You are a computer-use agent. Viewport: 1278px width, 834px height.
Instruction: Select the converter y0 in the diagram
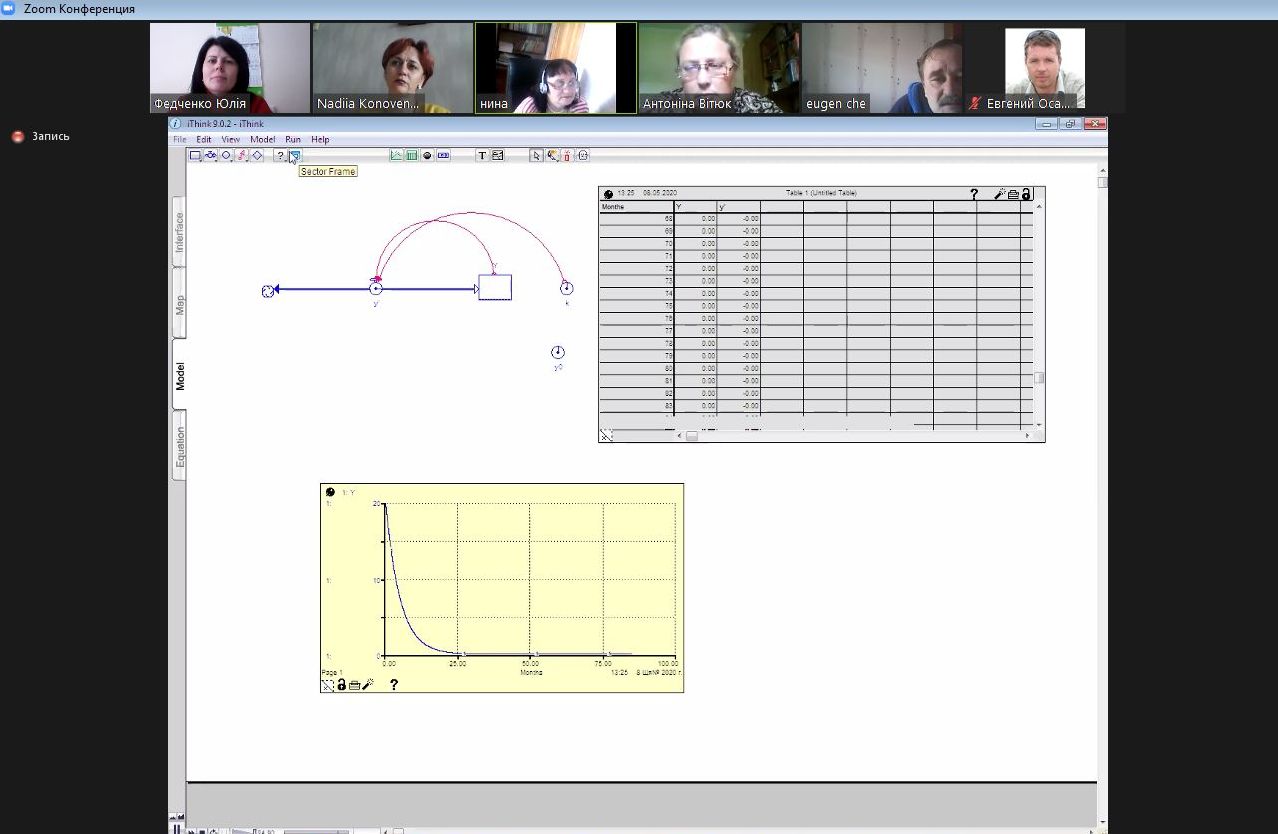(558, 352)
